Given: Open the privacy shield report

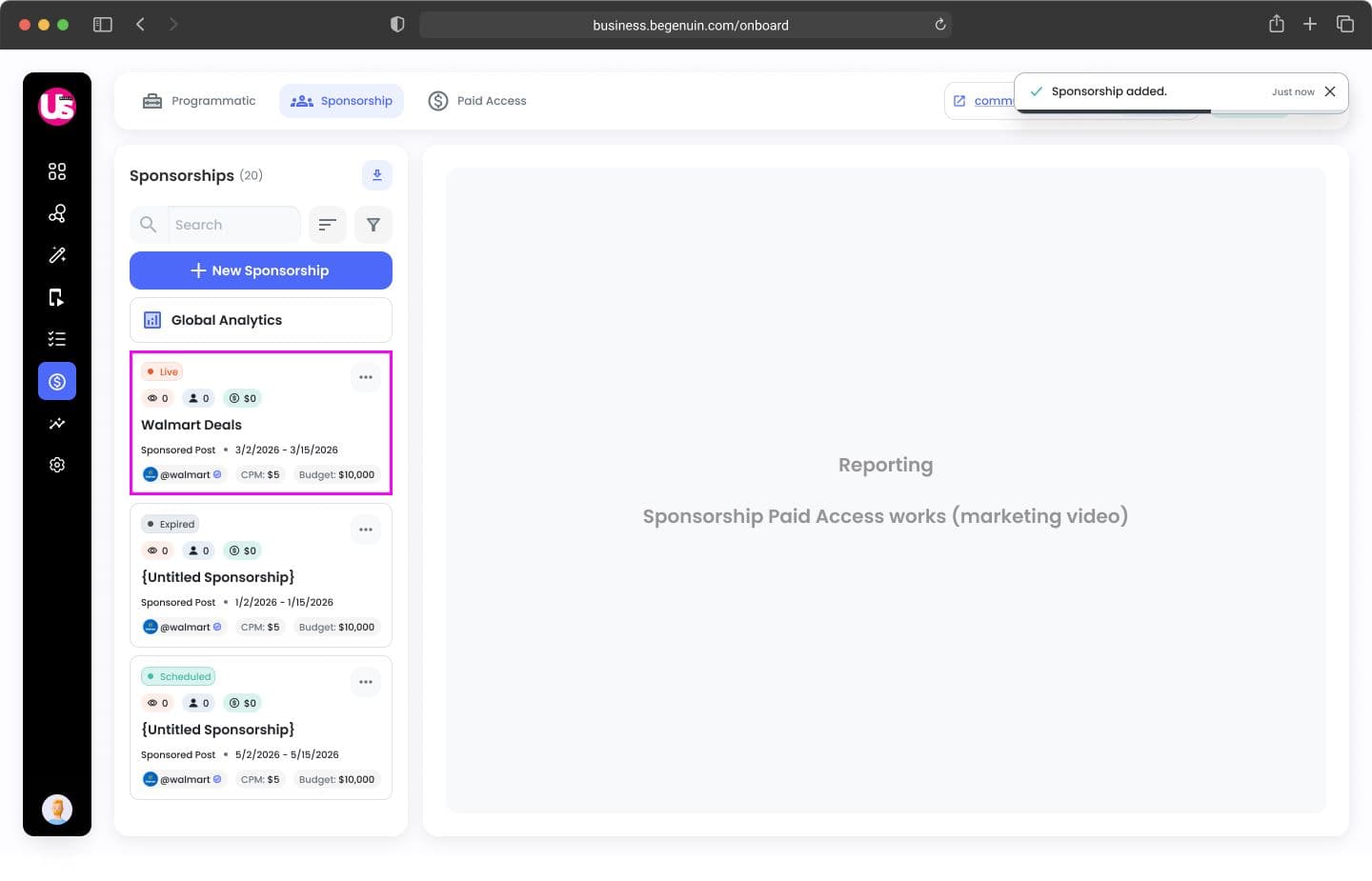Looking at the screenshot, I should [x=397, y=25].
